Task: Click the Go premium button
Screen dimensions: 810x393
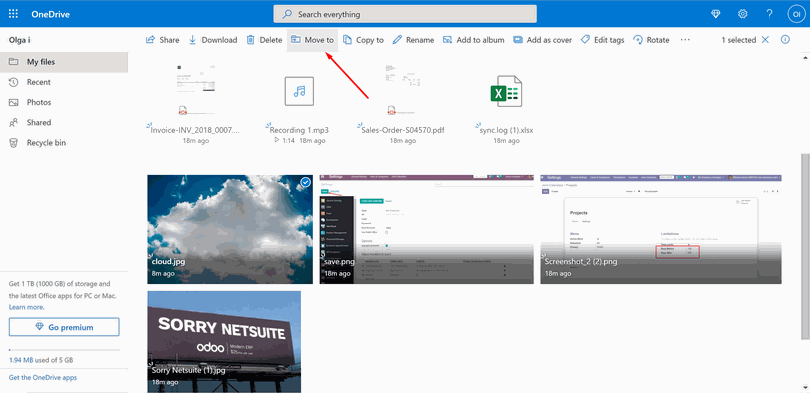Action: (64, 327)
